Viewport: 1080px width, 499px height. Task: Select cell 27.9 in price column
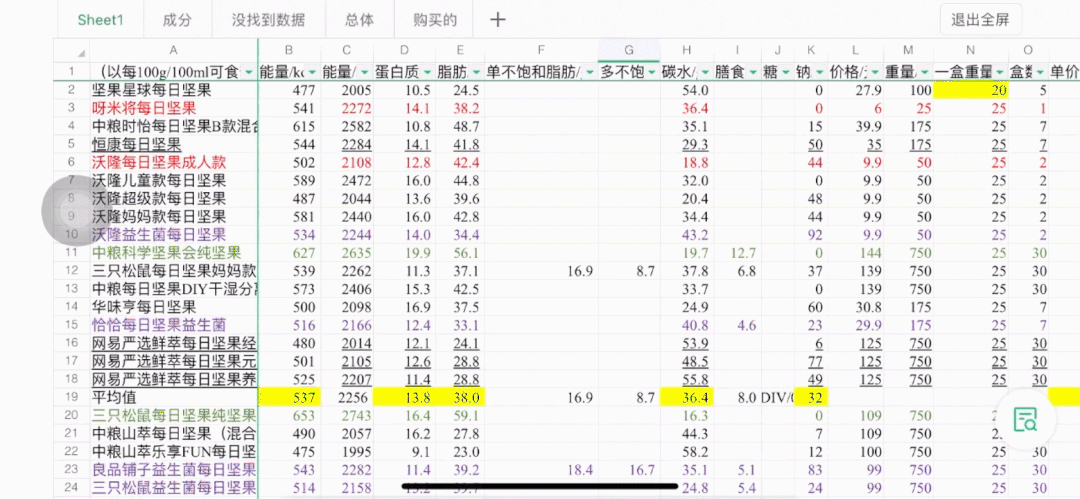855,90
